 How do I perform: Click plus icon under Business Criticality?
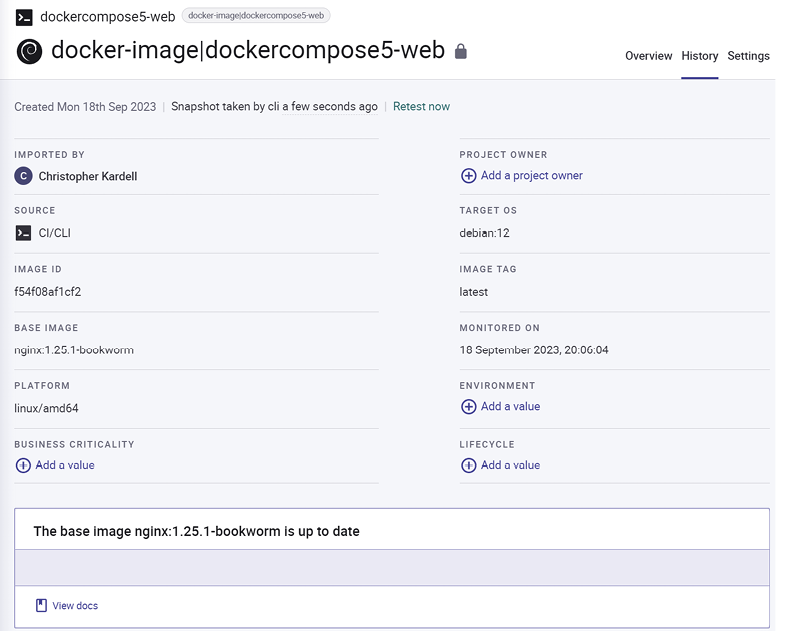point(23,465)
